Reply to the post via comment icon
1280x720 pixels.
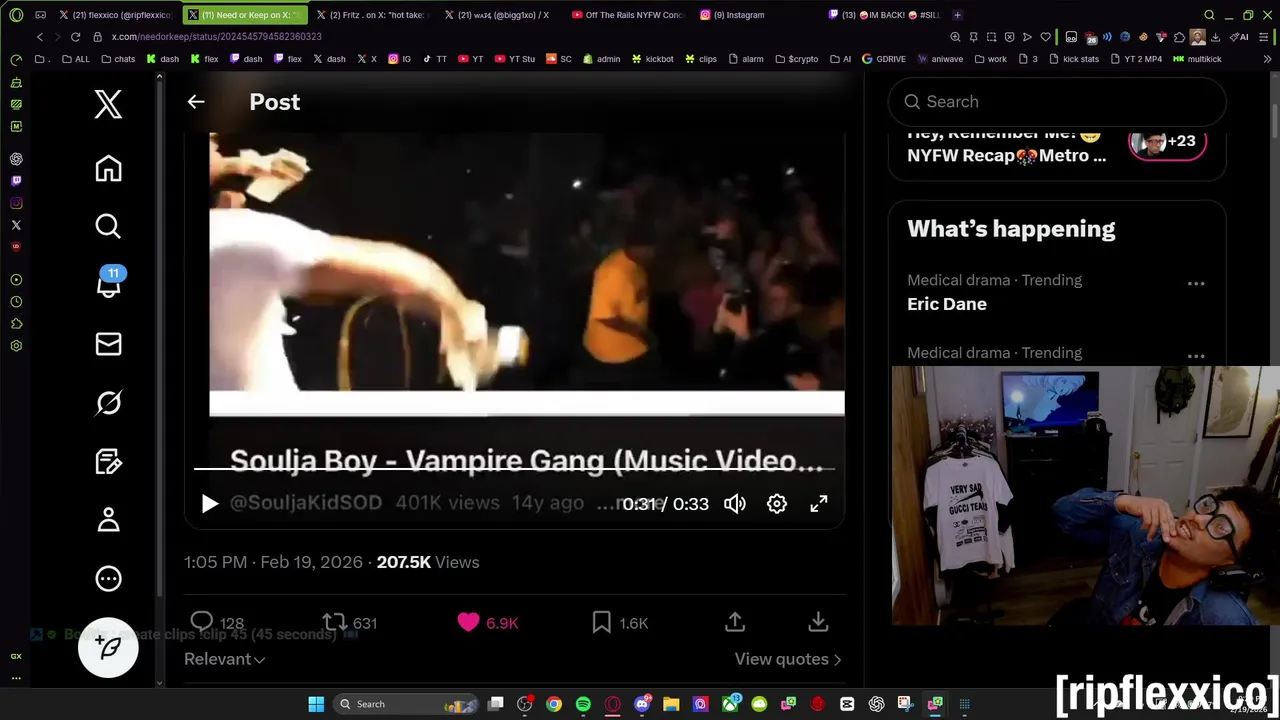[x=202, y=622]
